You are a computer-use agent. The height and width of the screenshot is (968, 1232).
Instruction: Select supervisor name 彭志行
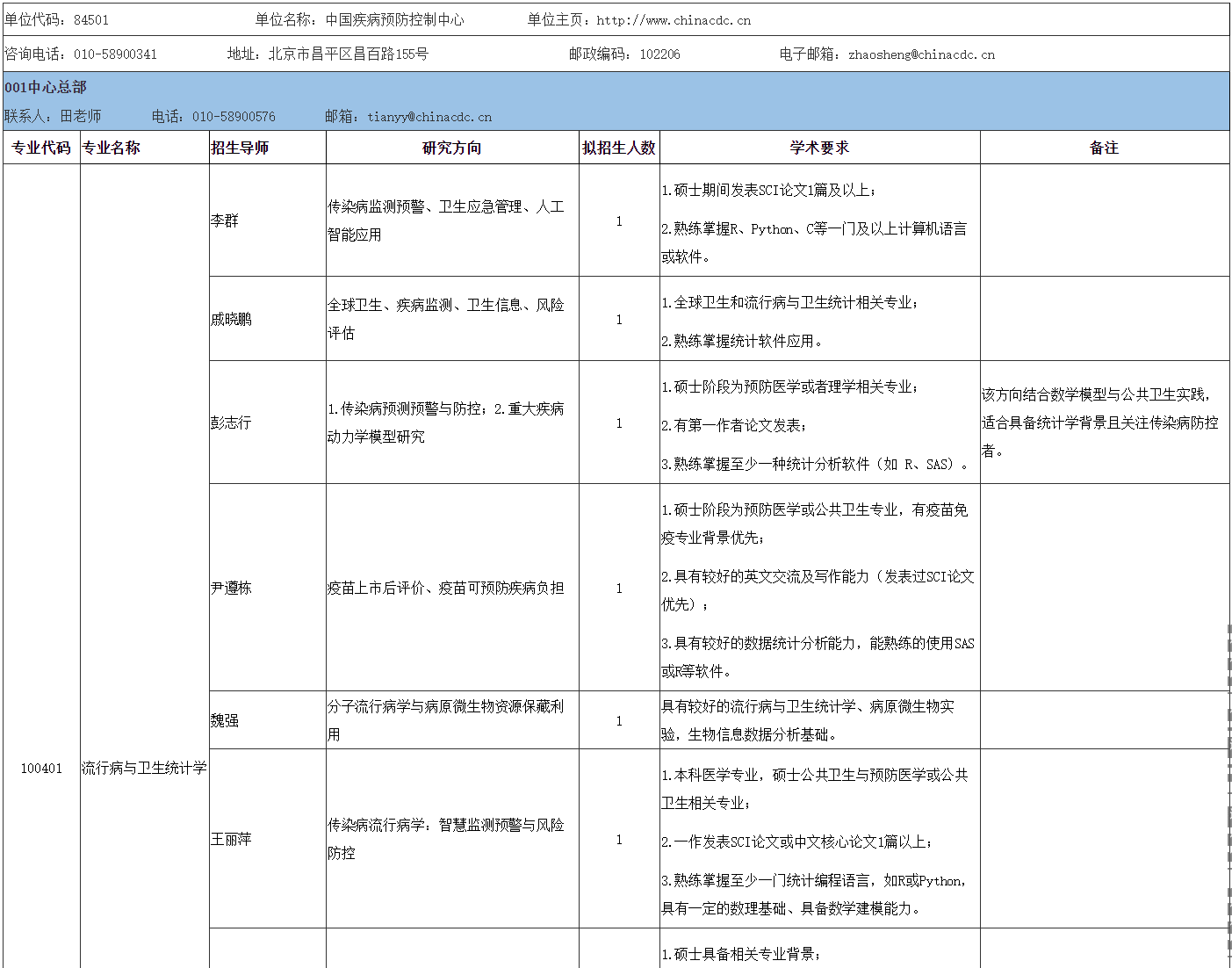pyautogui.click(x=231, y=423)
